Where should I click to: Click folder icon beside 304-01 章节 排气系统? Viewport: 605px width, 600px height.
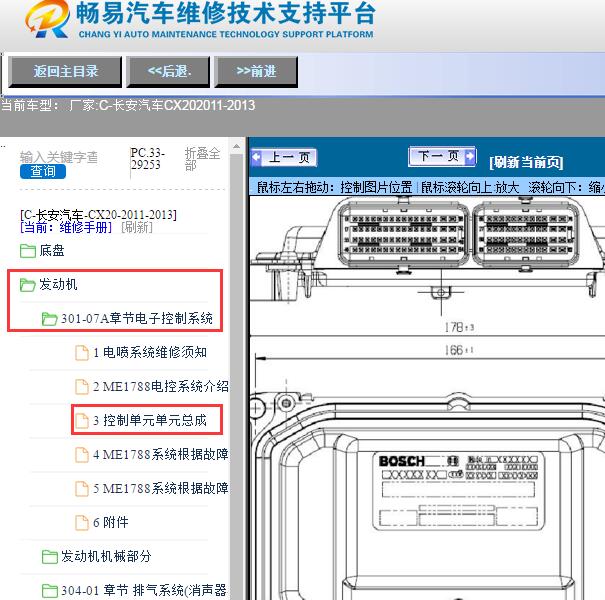49,590
